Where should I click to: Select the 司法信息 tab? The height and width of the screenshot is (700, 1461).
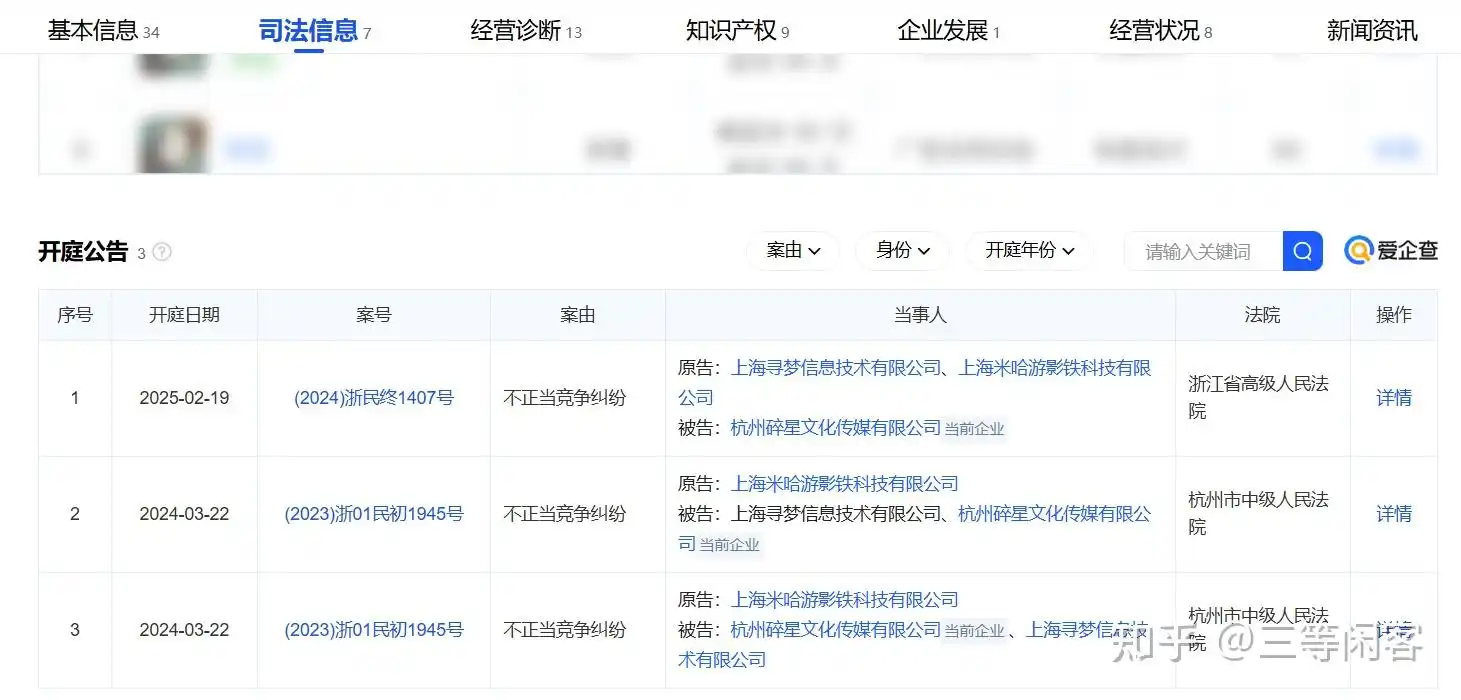(314, 31)
